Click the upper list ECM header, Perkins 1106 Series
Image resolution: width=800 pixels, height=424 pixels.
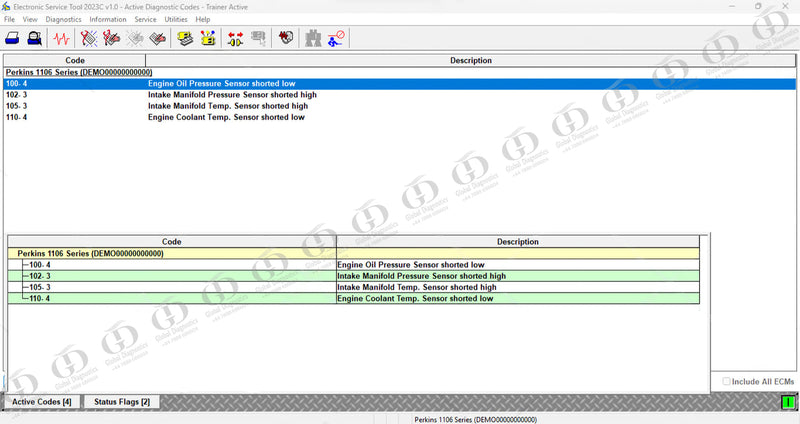pos(79,72)
